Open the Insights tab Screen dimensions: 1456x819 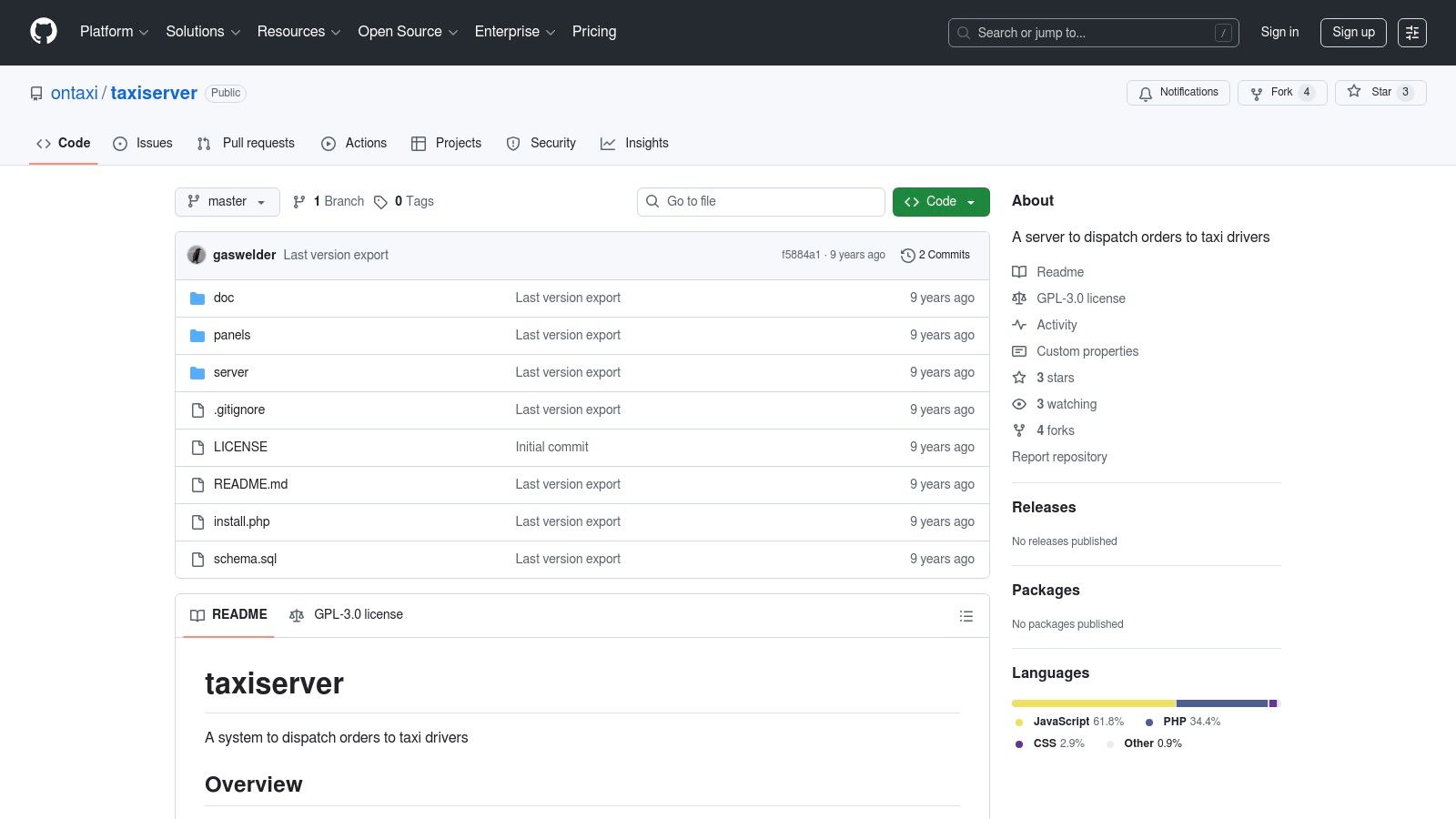point(634,144)
